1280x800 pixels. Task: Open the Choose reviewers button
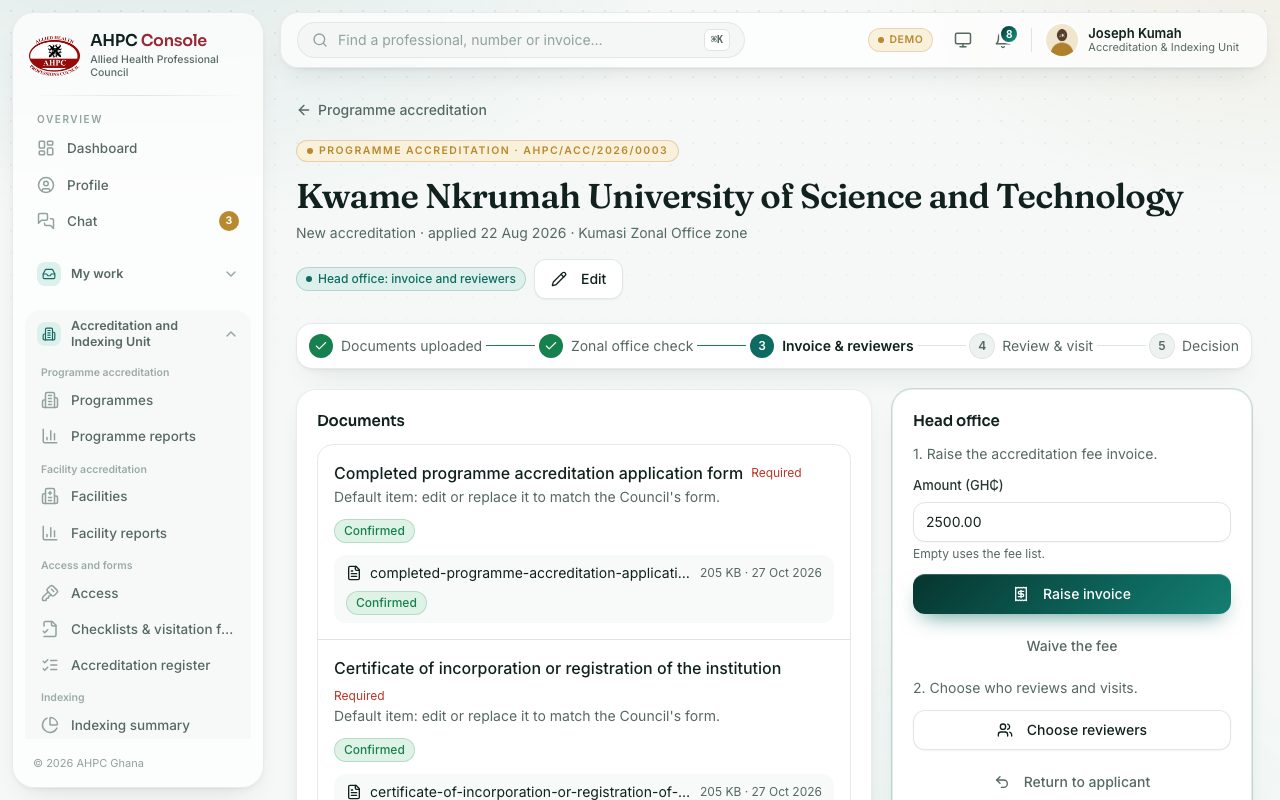point(1072,730)
